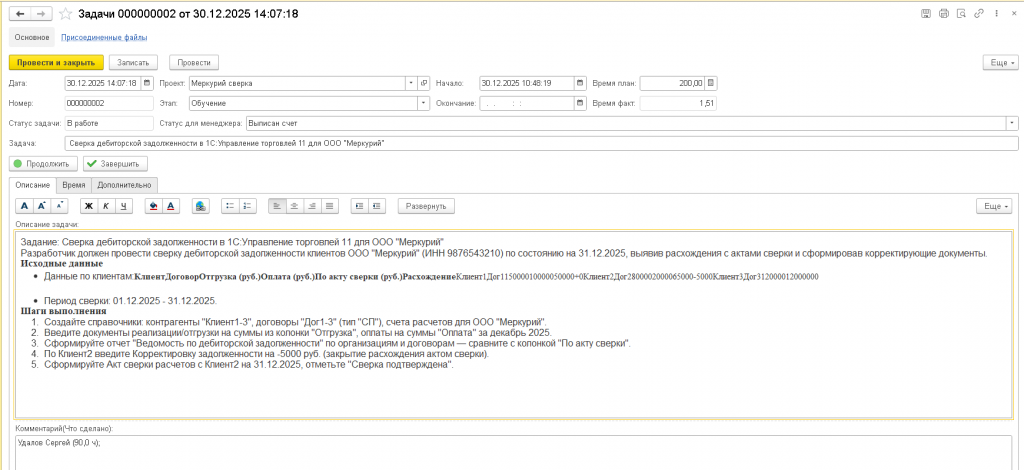Expand the Проект dropdown list
Viewport: 1024px width, 470px height.
[411, 83]
